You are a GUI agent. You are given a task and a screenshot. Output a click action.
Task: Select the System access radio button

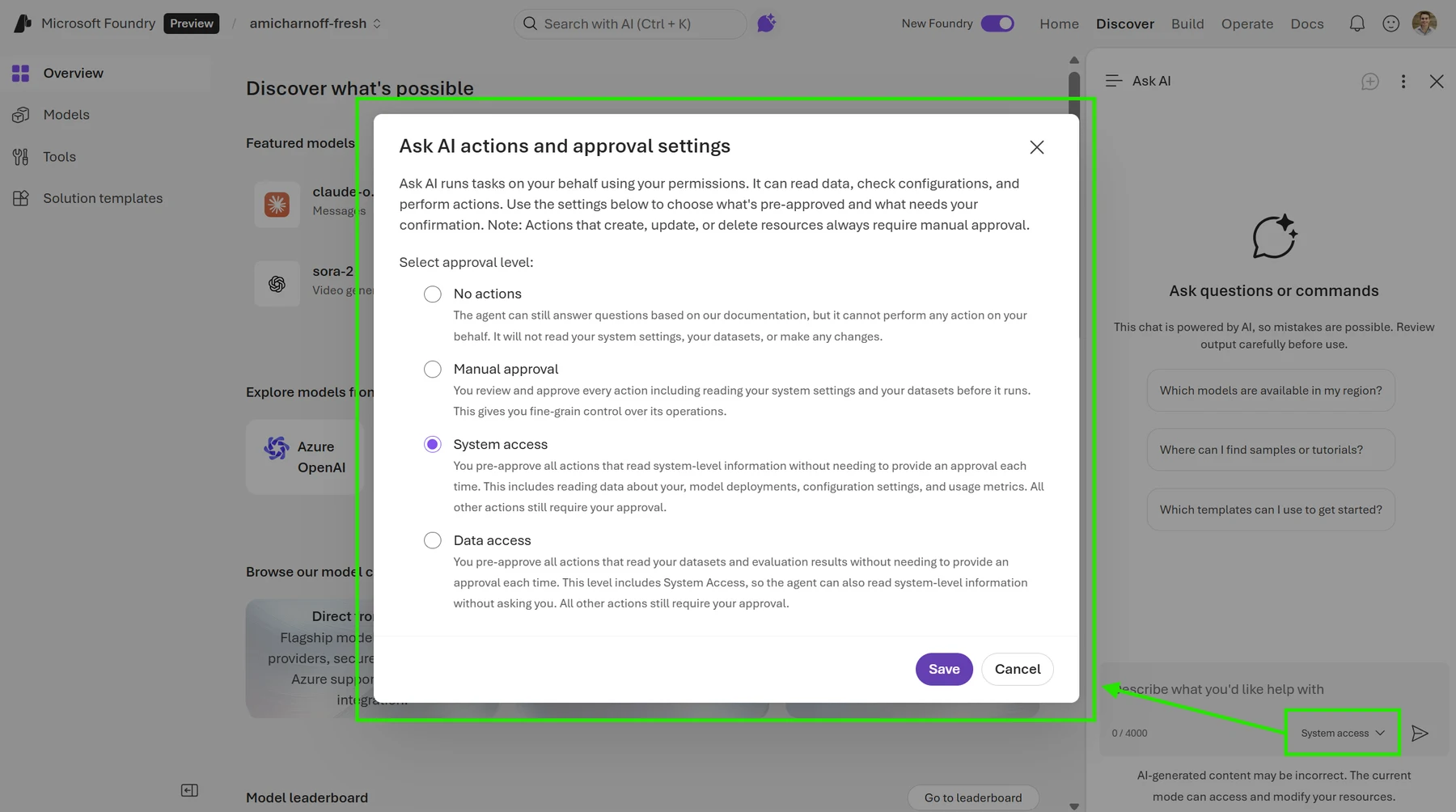coord(433,444)
